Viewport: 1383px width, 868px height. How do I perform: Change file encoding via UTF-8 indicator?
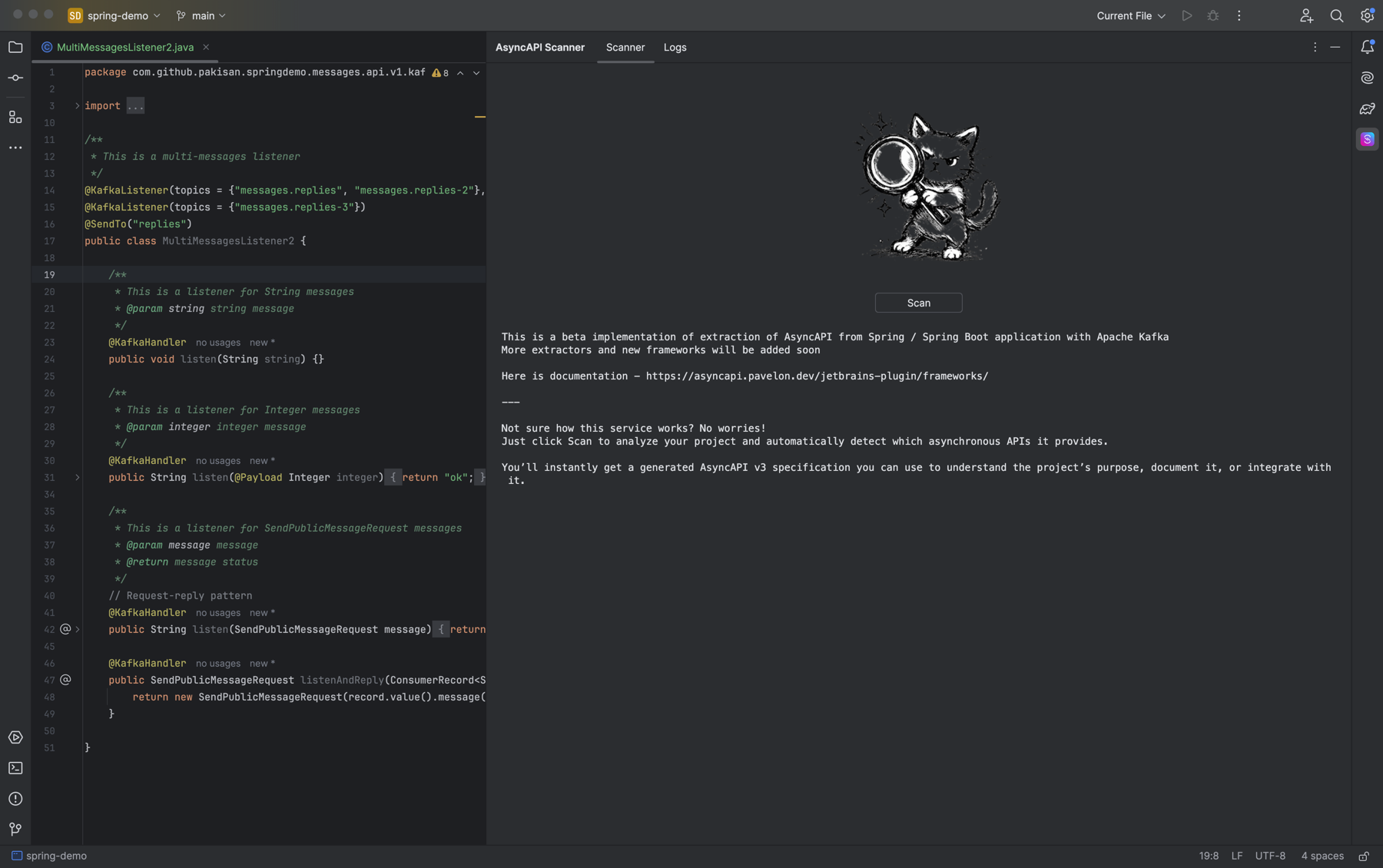click(1270, 855)
